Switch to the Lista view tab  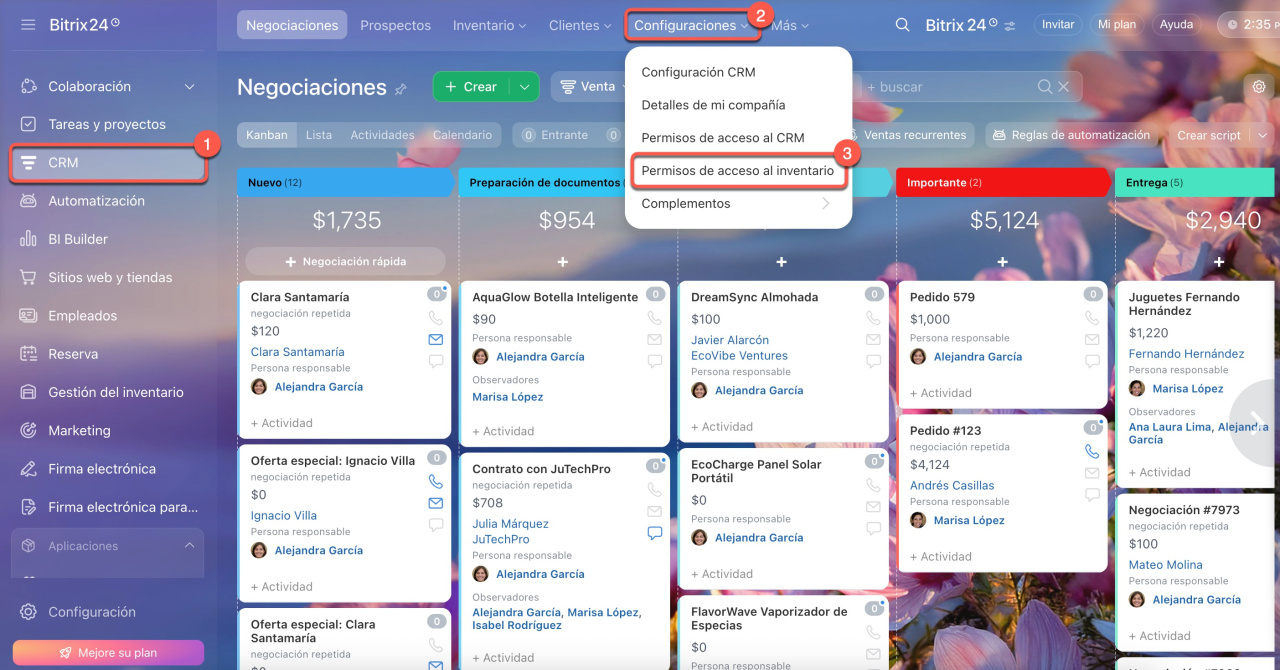pos(319,135)
